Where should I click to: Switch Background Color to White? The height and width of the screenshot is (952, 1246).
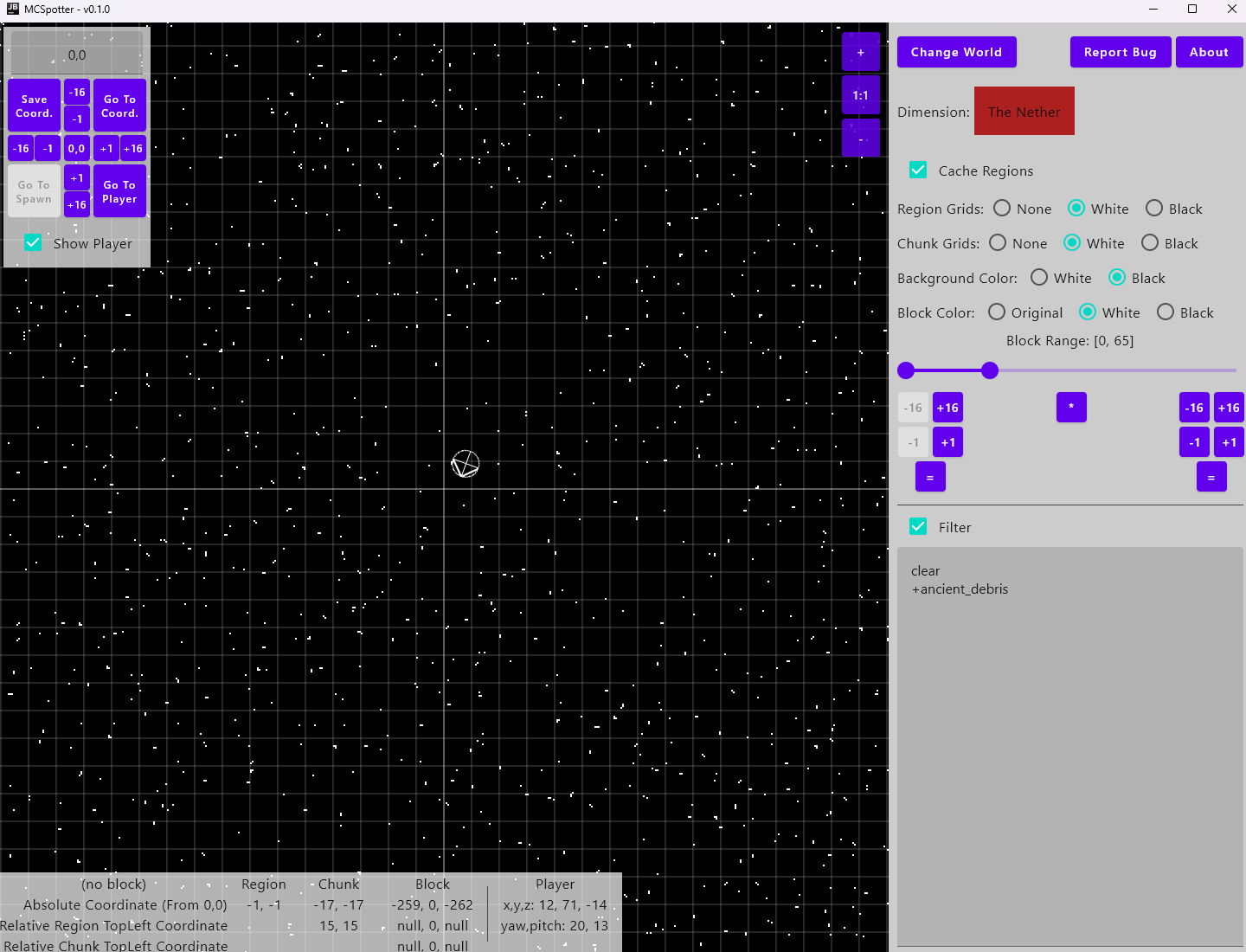[1039, 278]
